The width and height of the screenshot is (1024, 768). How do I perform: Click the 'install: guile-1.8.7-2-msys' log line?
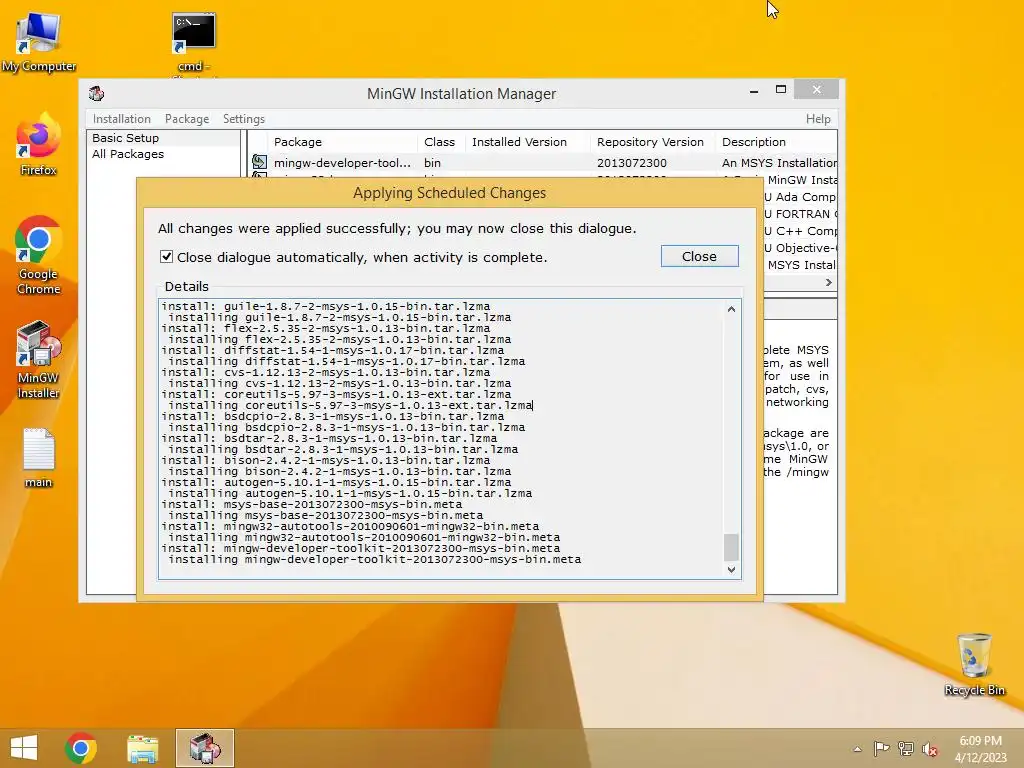click(x=326, y=306)
